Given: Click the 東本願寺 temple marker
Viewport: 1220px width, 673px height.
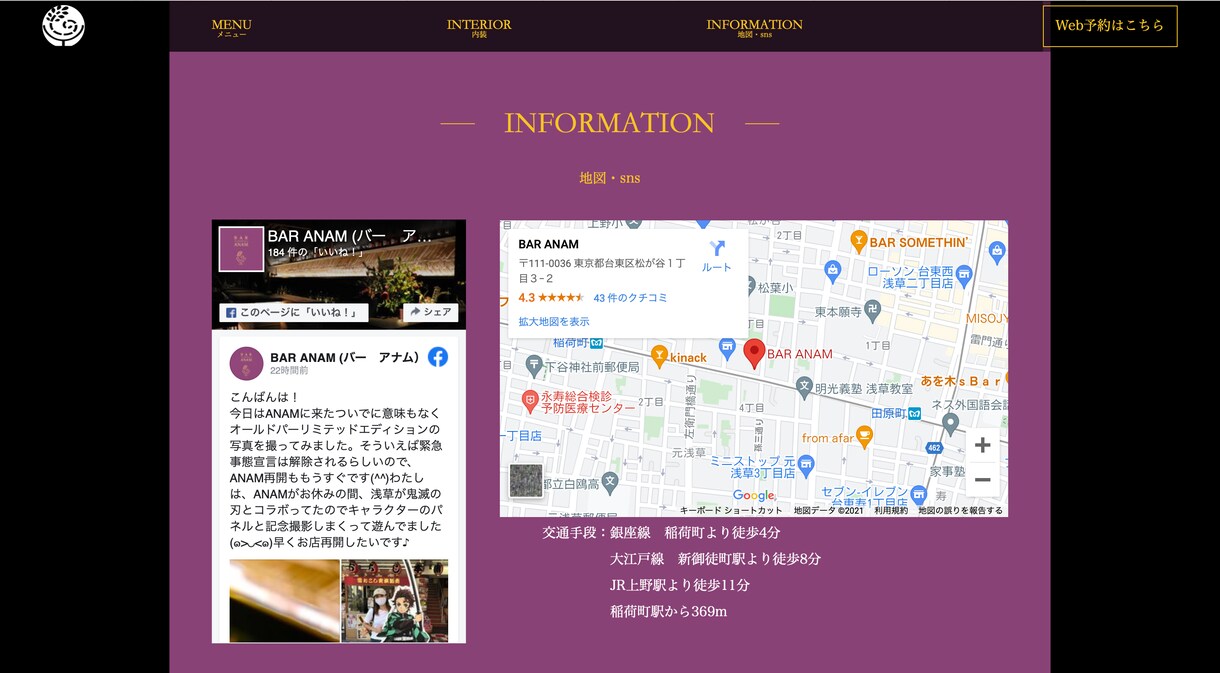Looking at the screenshot, I should (872, 311).
